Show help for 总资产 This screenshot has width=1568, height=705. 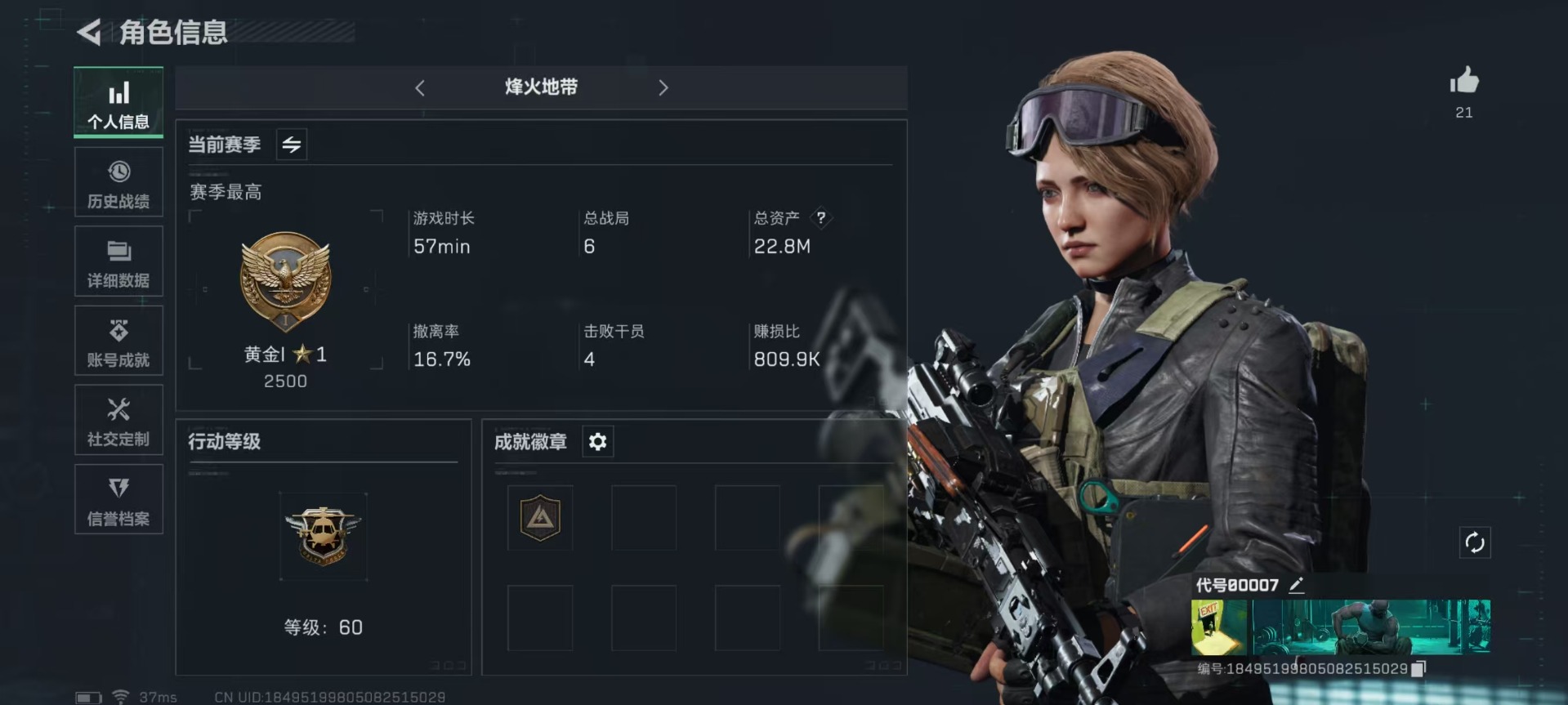click(x=821, y=217)
